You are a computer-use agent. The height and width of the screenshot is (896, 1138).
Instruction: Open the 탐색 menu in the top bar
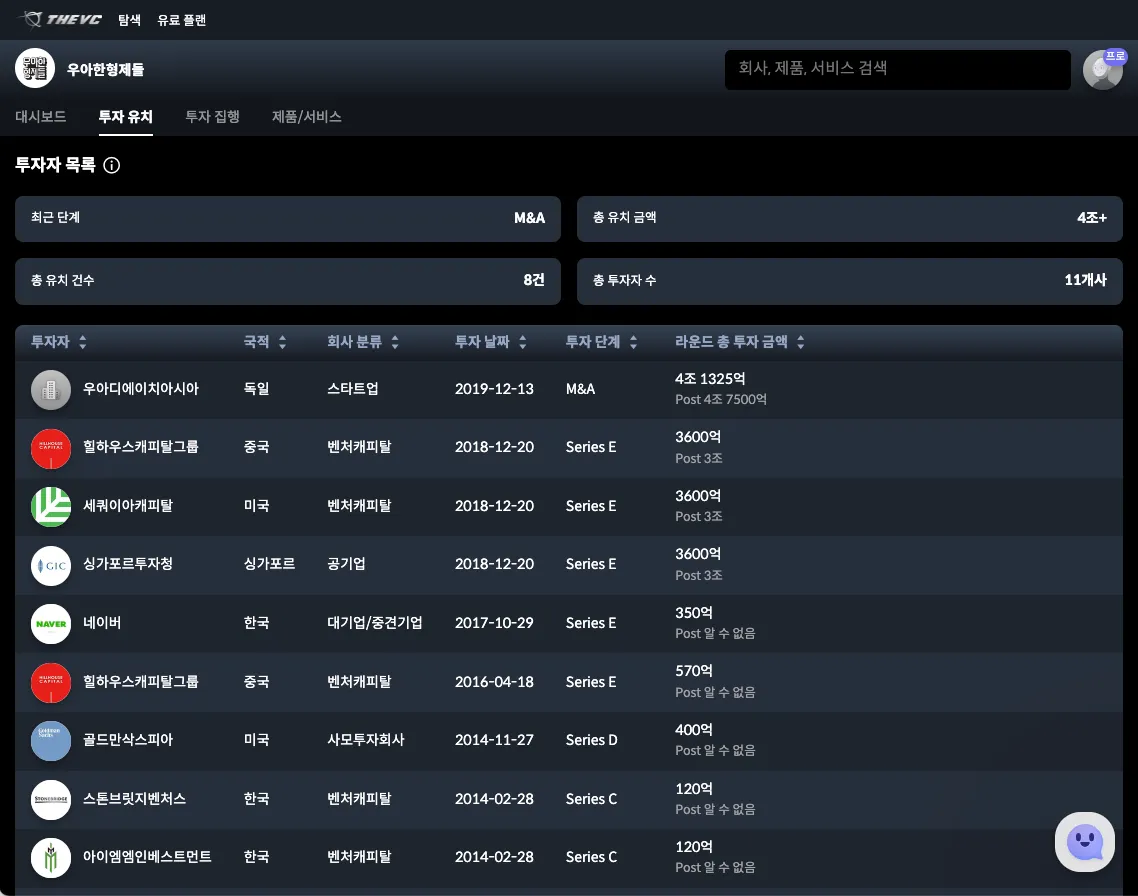click(129, 20)
